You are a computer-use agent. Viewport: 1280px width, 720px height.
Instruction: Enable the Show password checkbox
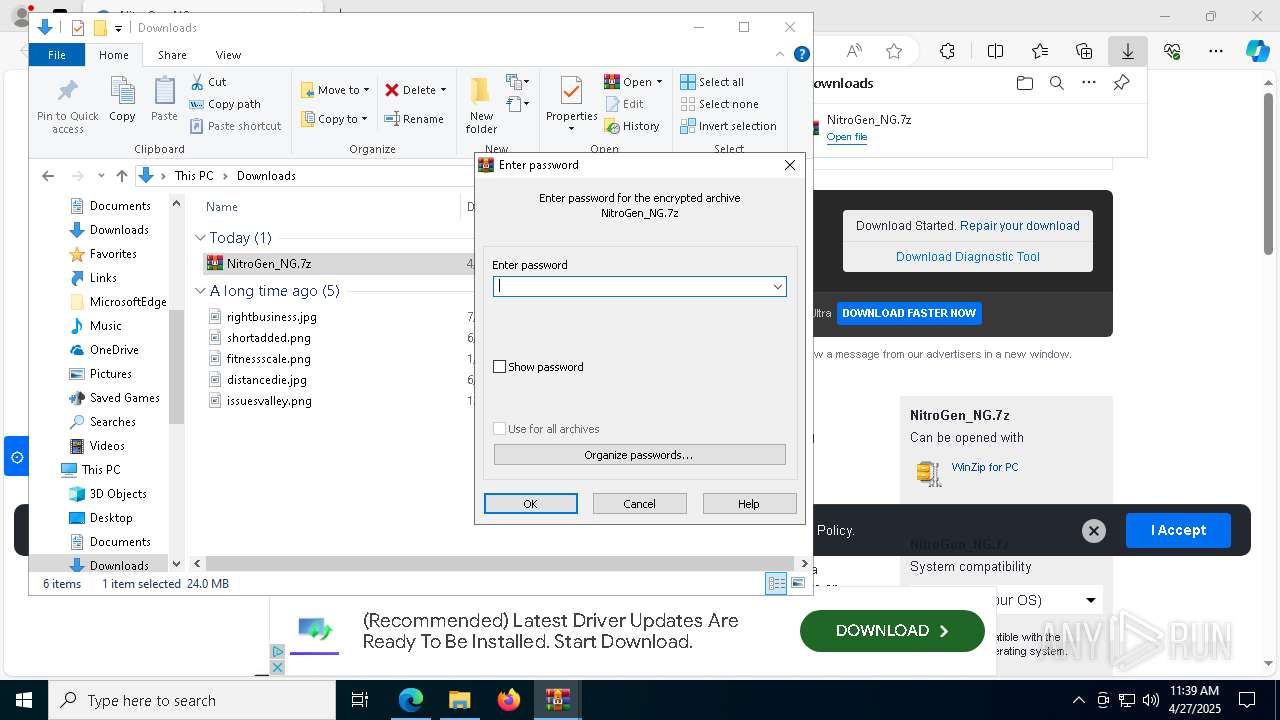(x=500, y=367)
